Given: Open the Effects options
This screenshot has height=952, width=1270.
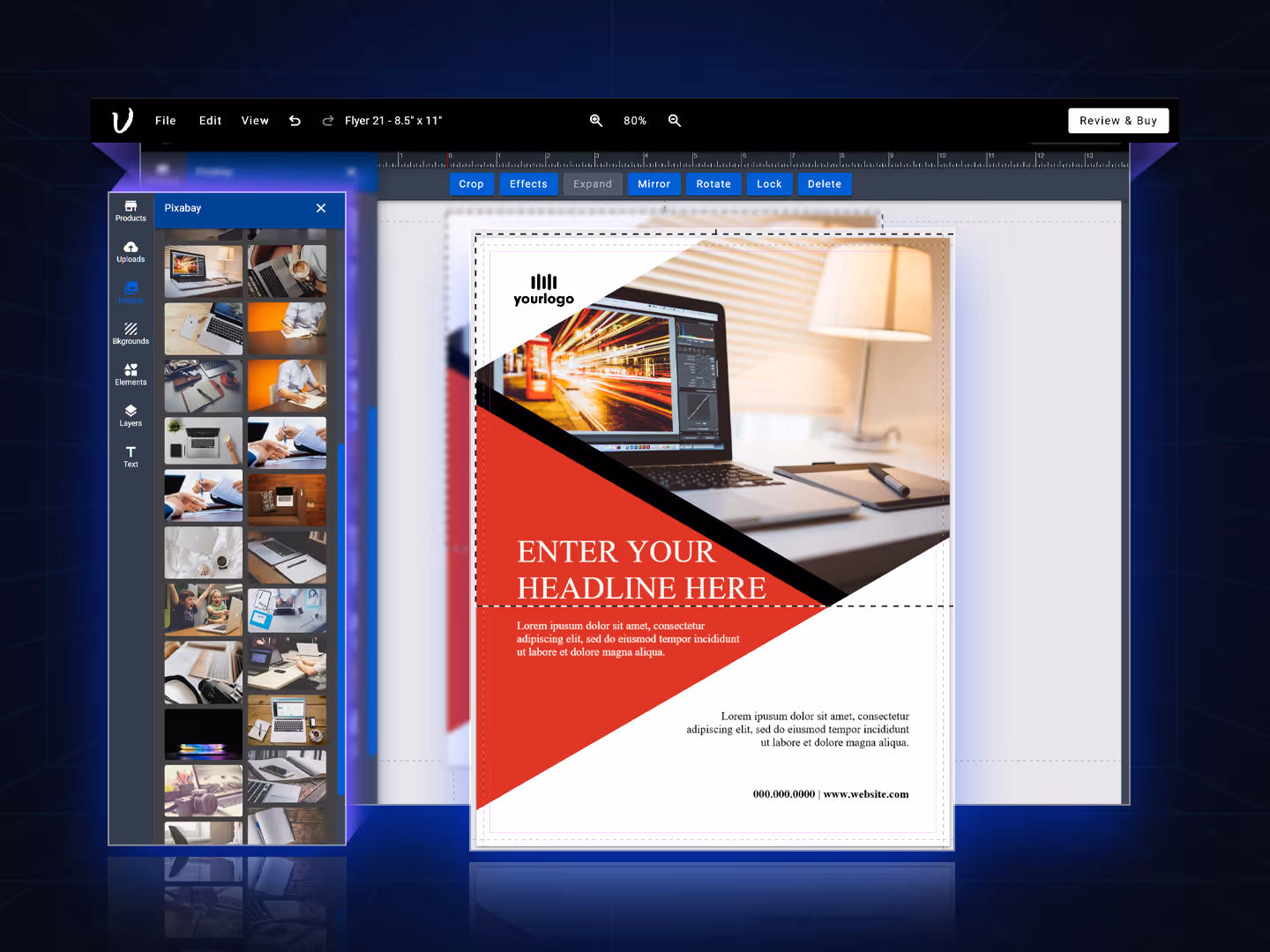Looking at the screenshot, I should click(x=528, y=183).
